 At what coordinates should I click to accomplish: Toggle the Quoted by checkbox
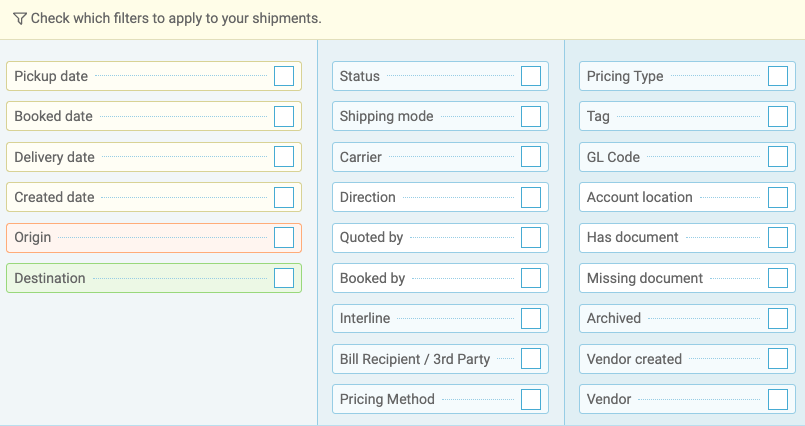coord(531,238)
